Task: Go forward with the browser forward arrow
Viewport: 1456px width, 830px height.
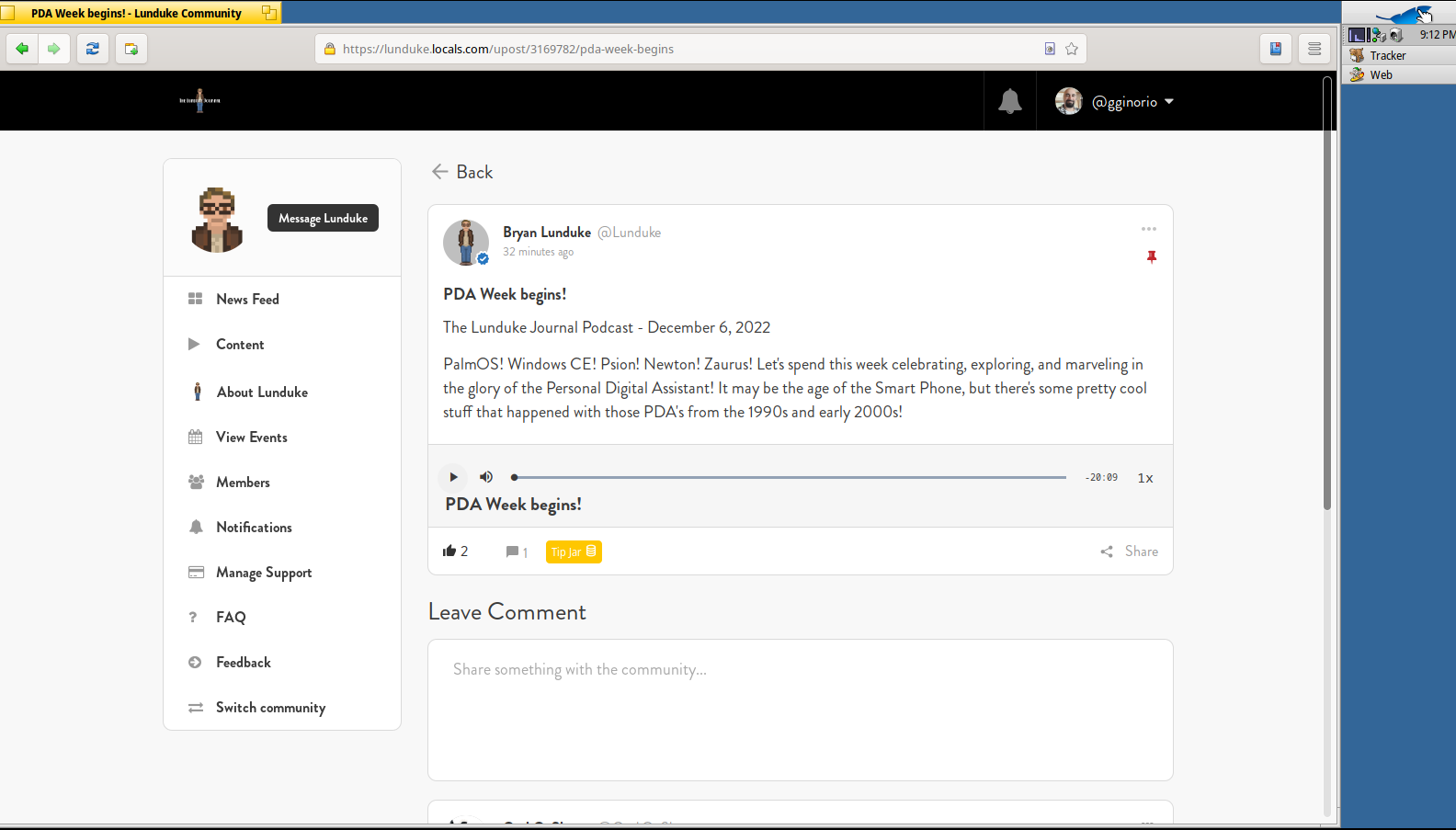Action: (54, 49)
